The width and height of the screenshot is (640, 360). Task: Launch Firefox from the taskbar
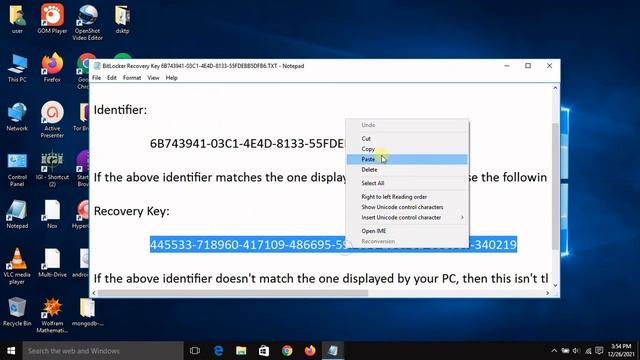pyautogui.click(x=310, y=351)
